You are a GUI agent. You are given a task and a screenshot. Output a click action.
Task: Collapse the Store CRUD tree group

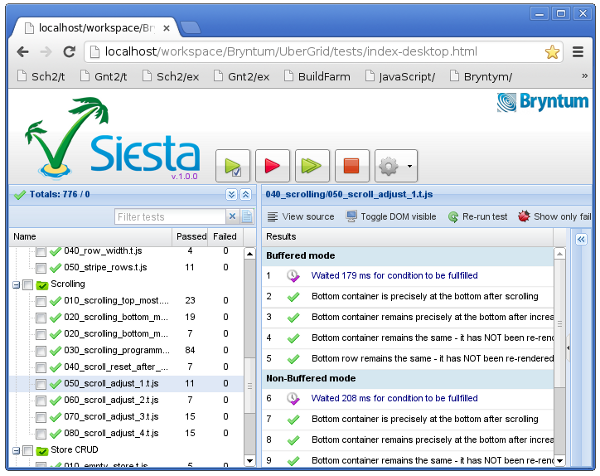[x=15, y=450]
